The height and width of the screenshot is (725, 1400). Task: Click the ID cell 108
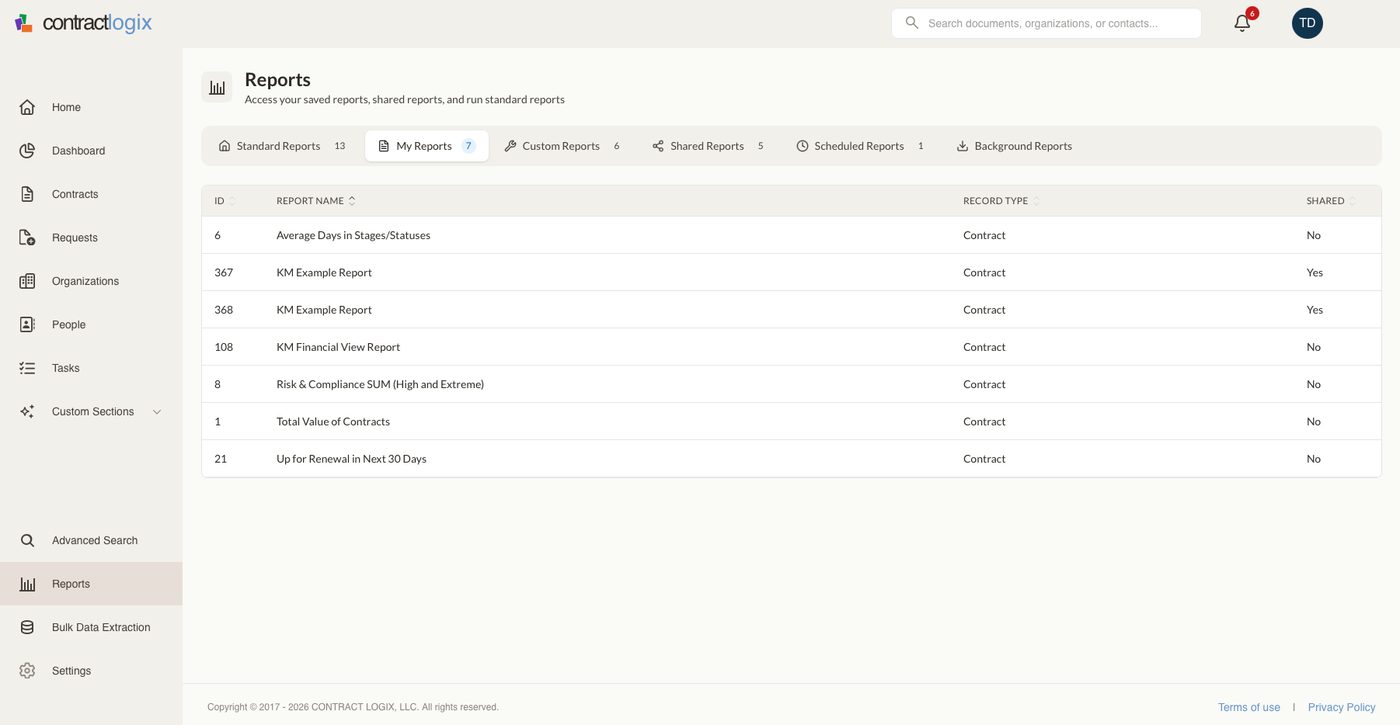223,347
